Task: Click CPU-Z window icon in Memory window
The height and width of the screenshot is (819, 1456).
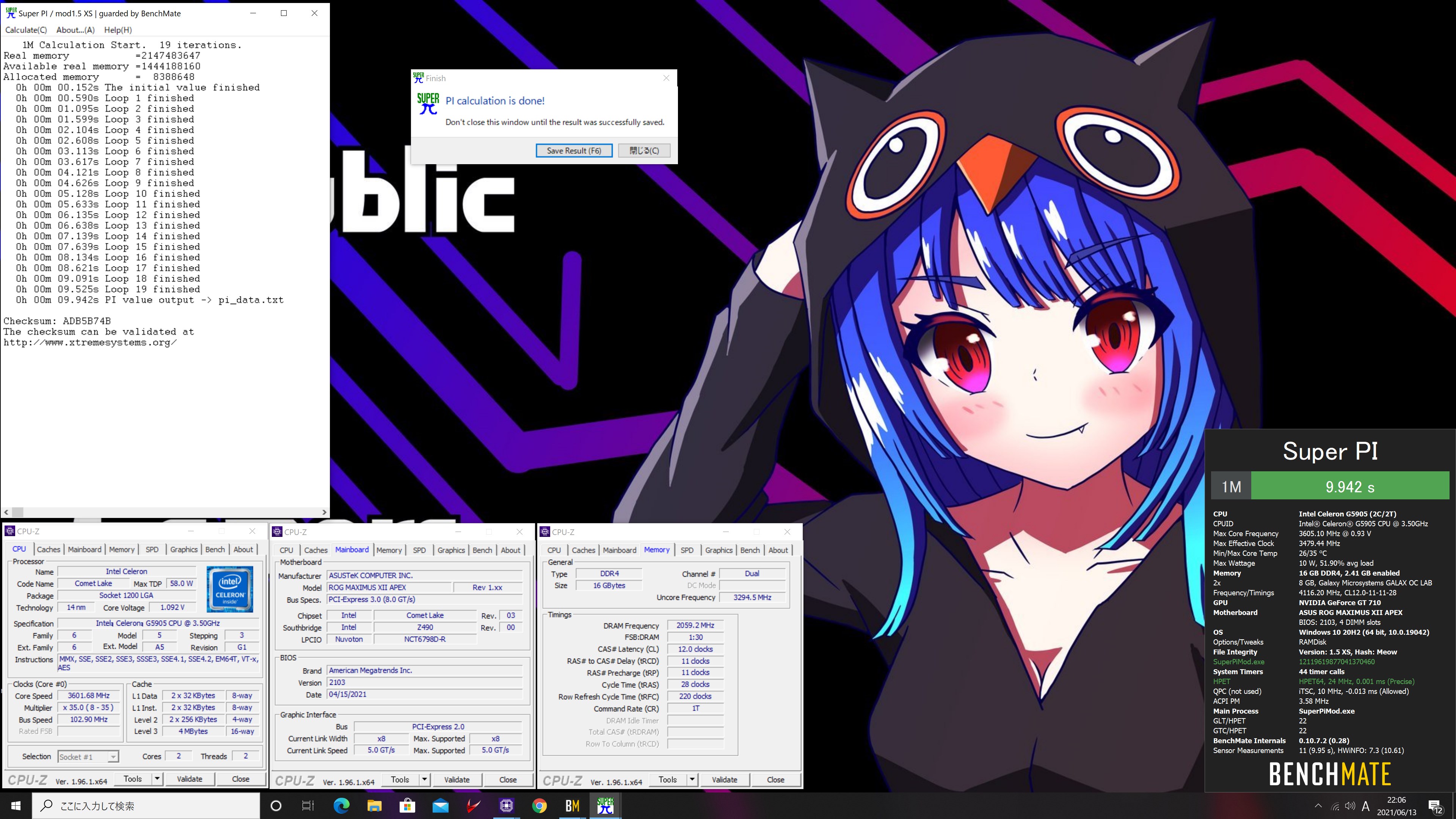Action: tap(545, 532)
